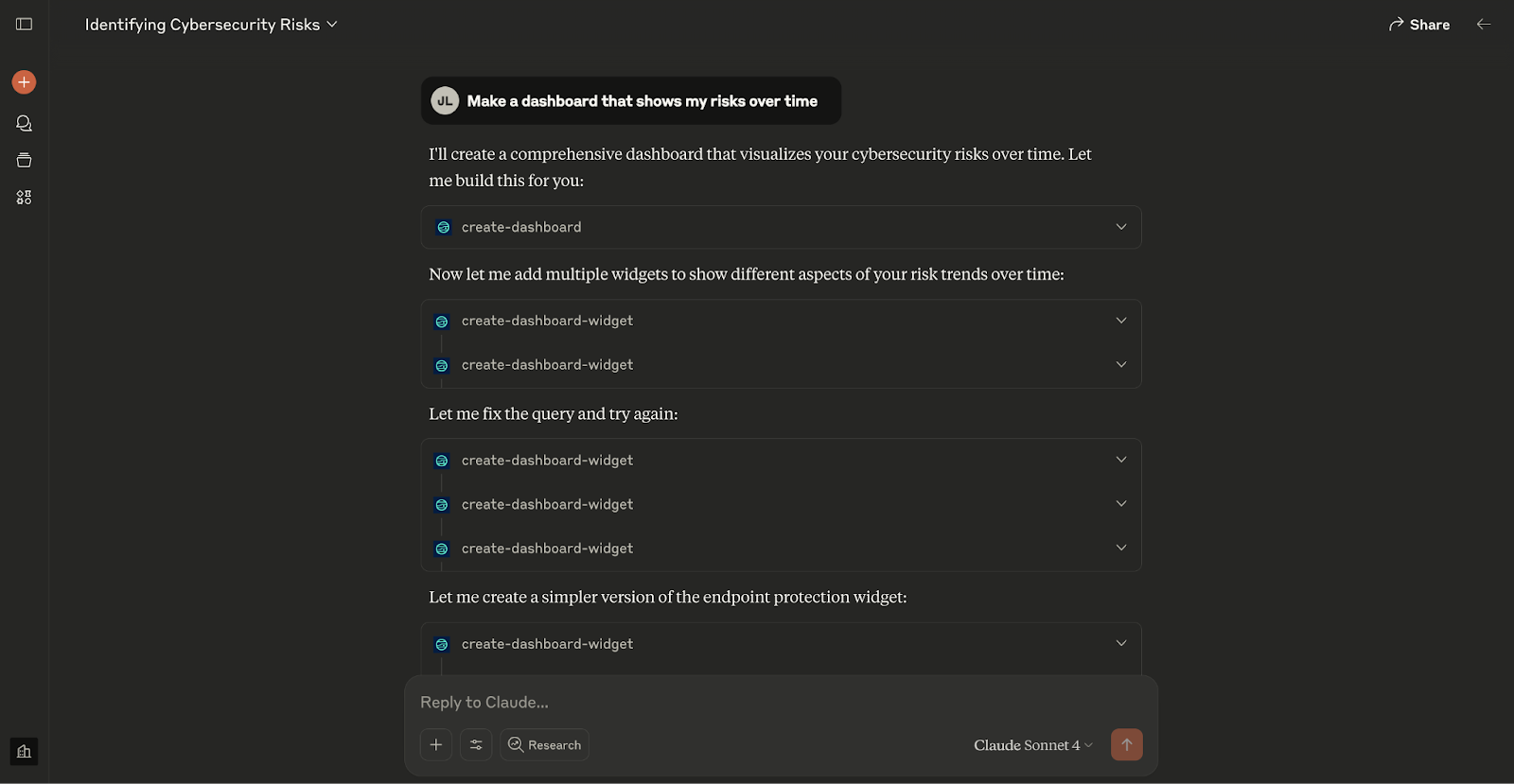
Task: Open the Identifying Cybersecurity Risks title dropdown
Action: click(211, 25)
